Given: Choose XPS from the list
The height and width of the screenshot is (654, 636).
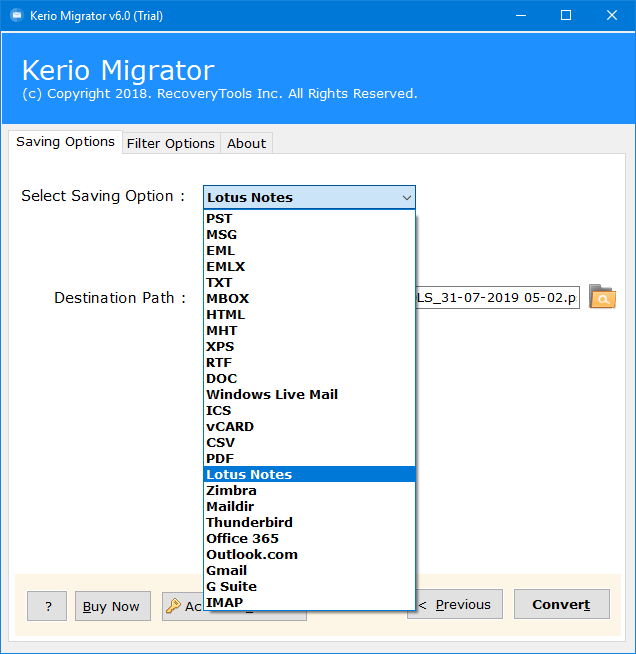Looking at the screenshot, I should click(x=309, y=347).
